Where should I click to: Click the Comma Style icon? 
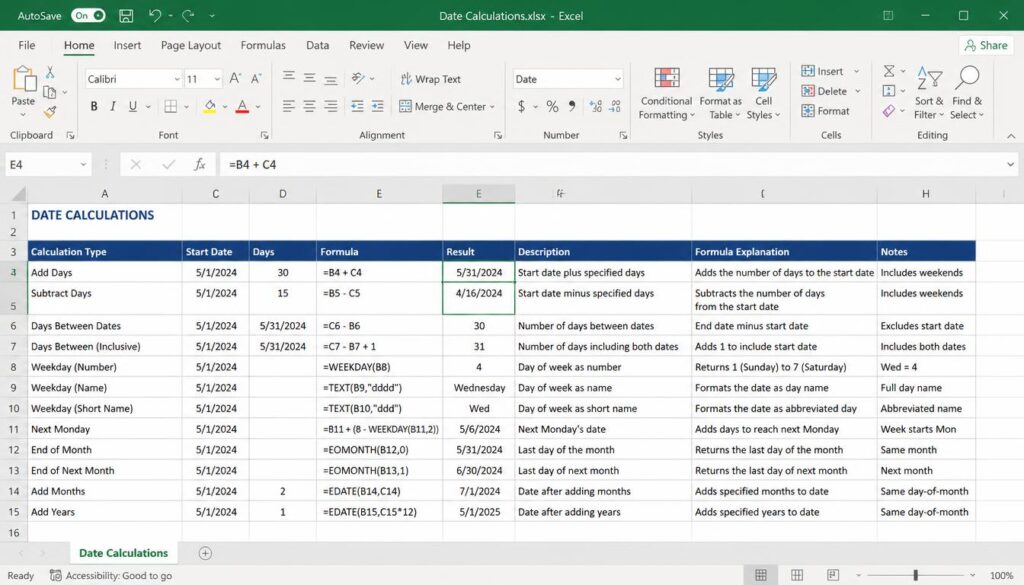pyautogui.click(x=572, y=106)
